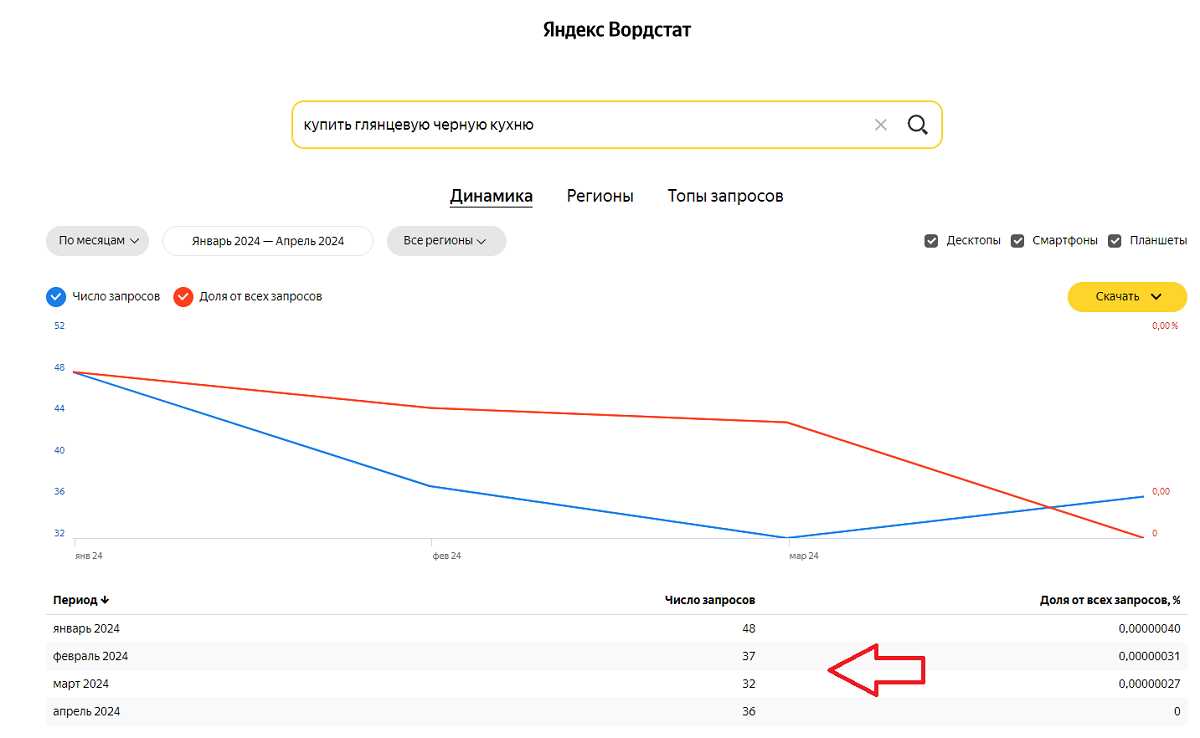Toggle the blue Число запросов series checkmark
Viewport: 1200px width, 738px height.
point(56,297)
